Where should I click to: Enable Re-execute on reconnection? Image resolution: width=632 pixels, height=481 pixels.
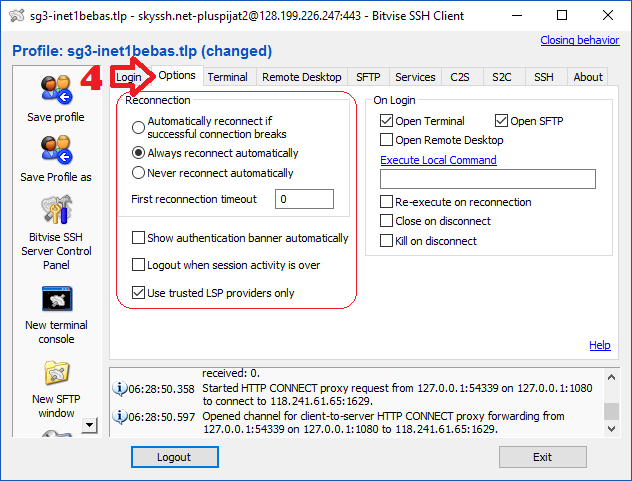click(x=386, y=202)
